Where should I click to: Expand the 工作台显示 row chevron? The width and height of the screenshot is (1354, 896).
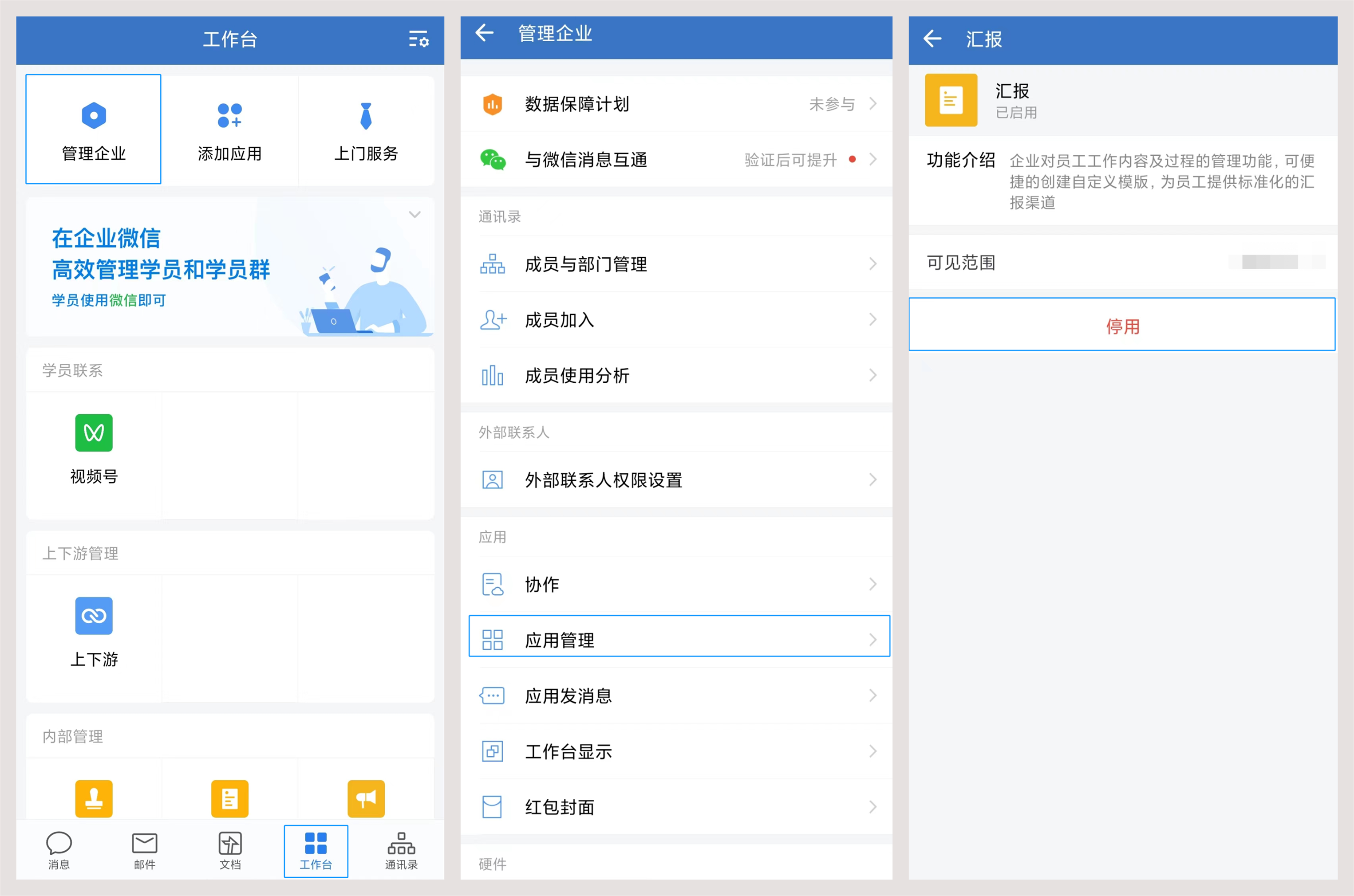coord(873,751)
